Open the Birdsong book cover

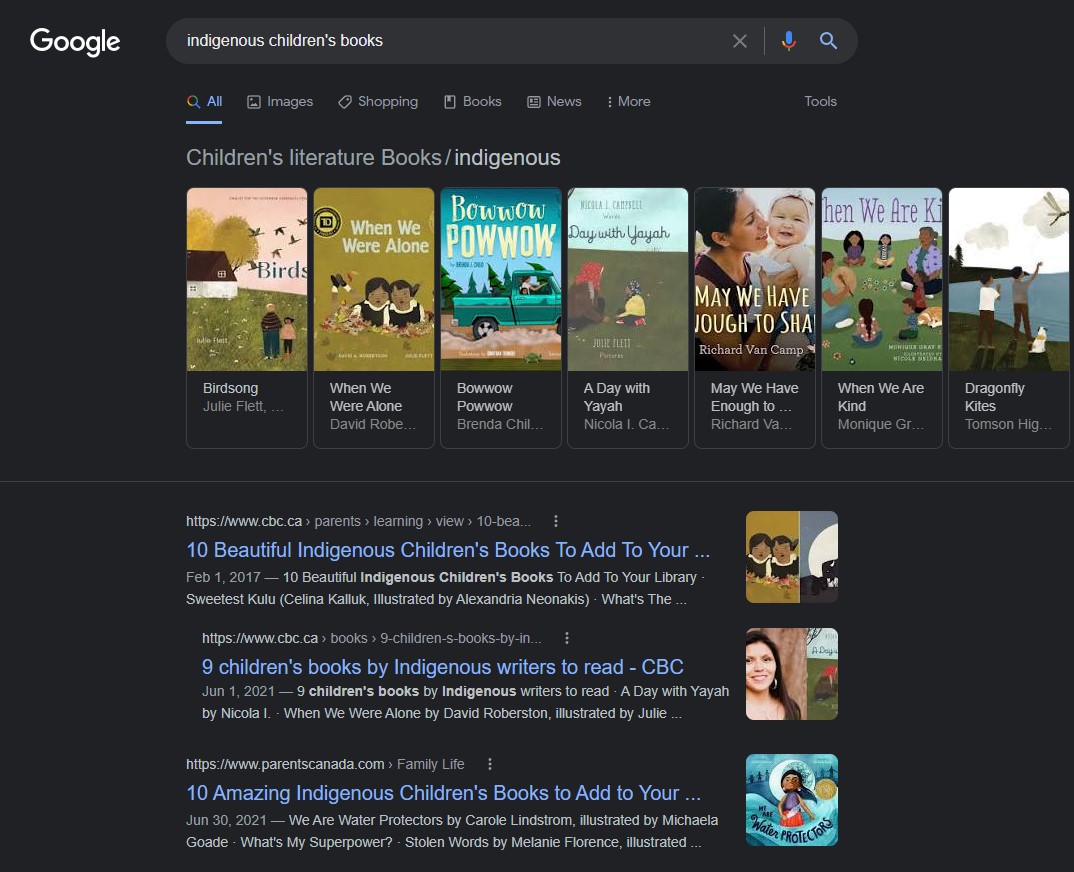247,279
